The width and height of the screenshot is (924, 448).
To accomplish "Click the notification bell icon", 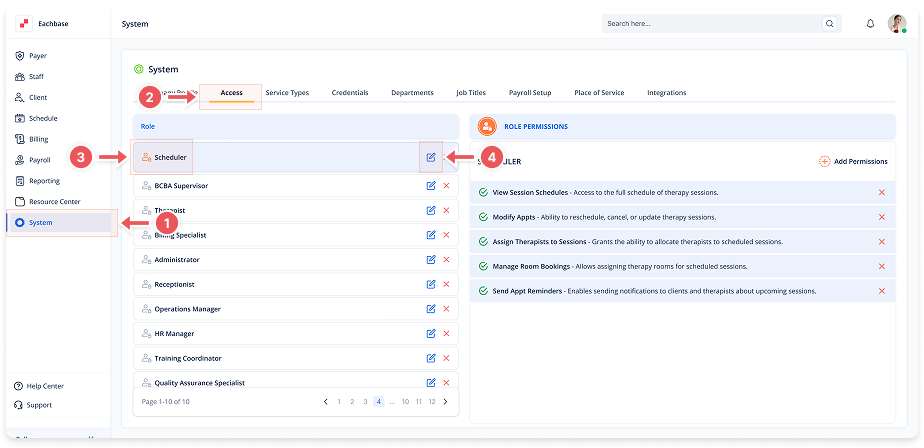I will [x=869, y=23].
